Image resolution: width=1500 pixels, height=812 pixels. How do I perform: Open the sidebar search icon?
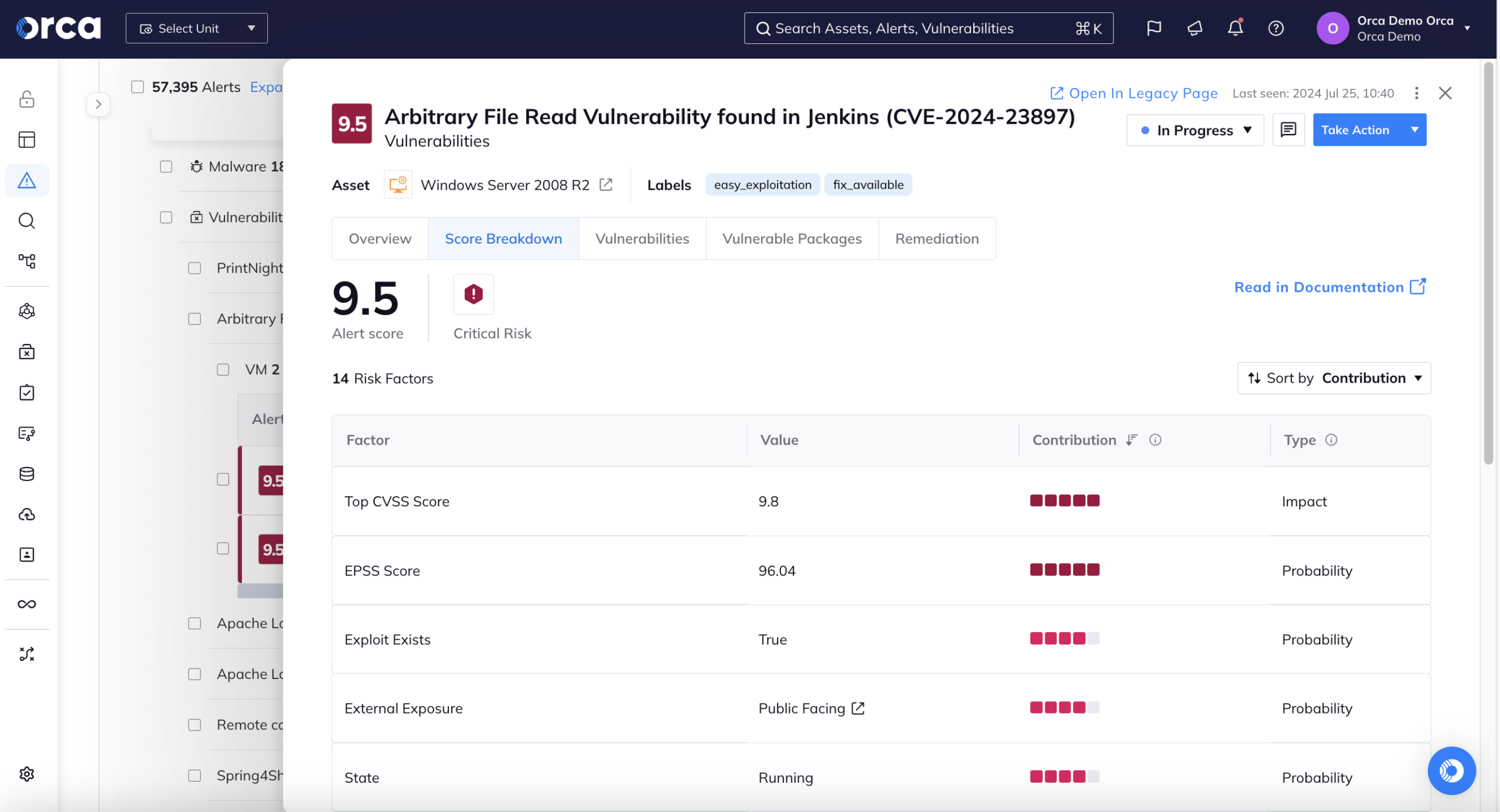pyautogui.click(x=27, y=221)
